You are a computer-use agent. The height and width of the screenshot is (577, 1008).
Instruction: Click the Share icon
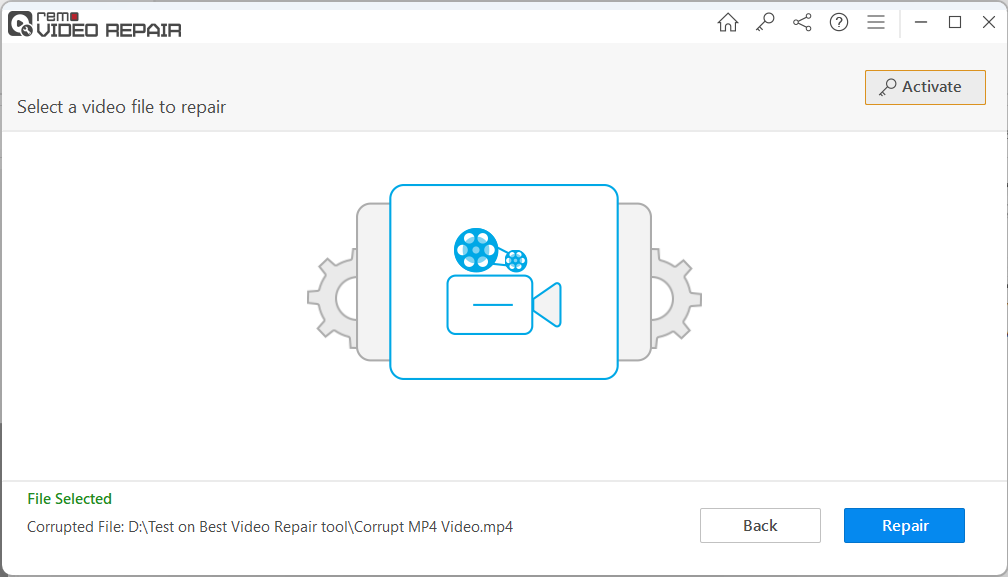pyautogui.click(x=802, y=22)
